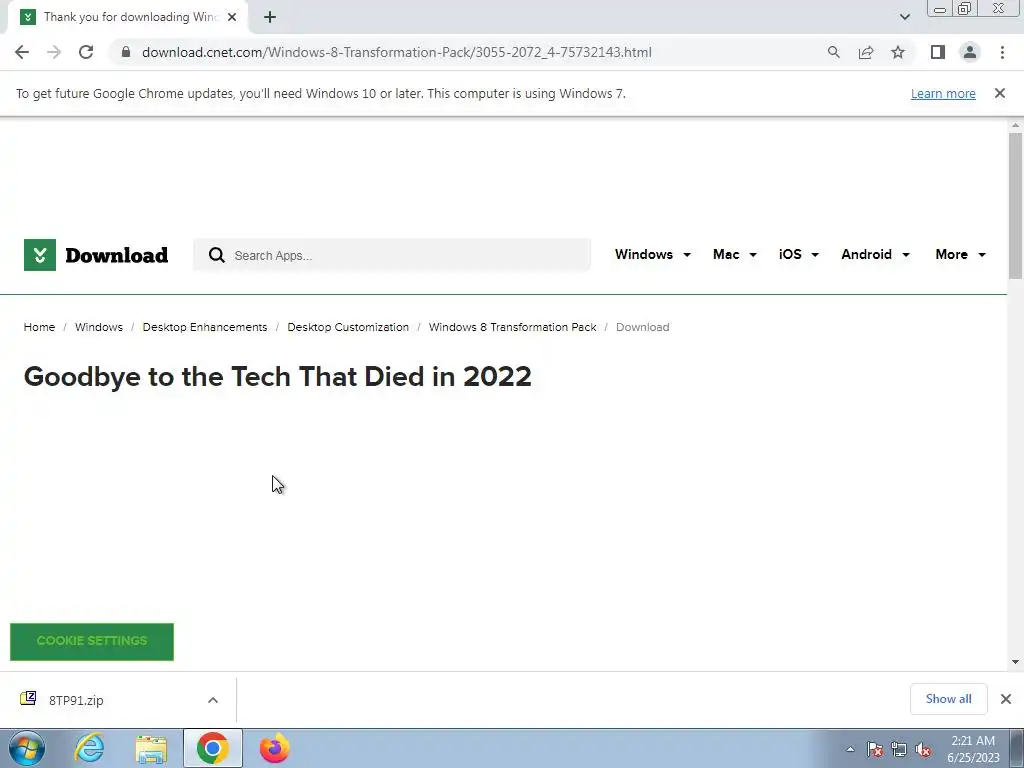
Task: Go back with the browser back arrow
Action: (x=22, y=52)
